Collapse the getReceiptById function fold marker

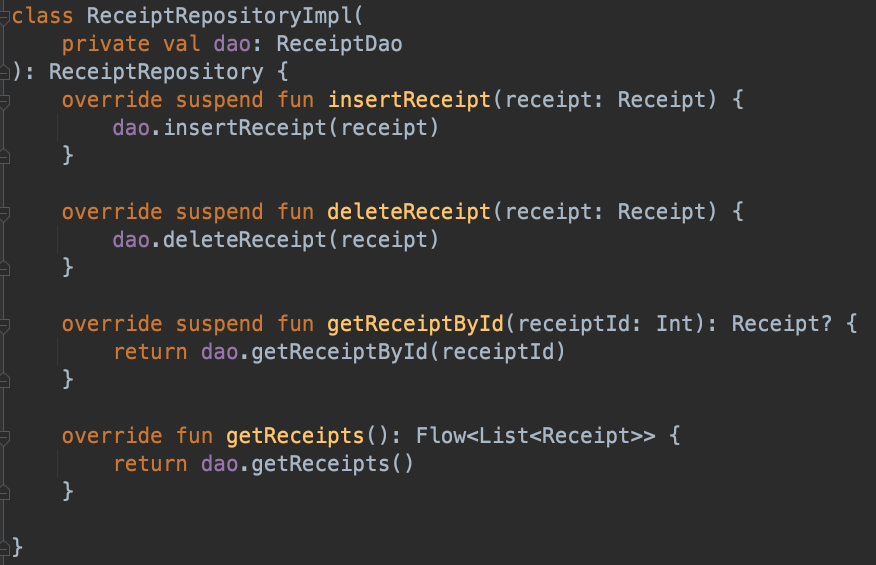click(4, 325)
